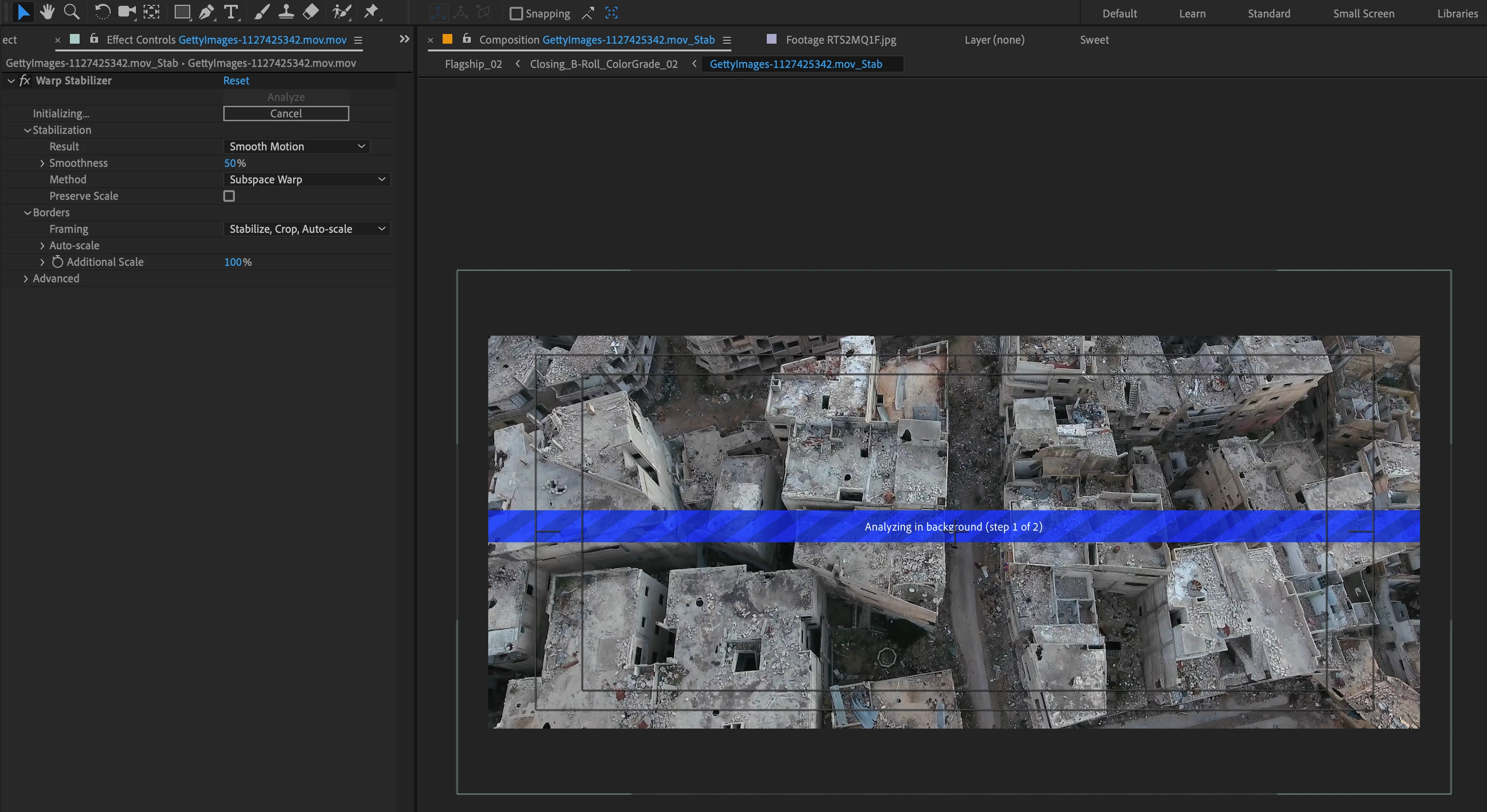Select the Eraser tool
Screen dimensions: 1487x812
click(x=311, y=12)
